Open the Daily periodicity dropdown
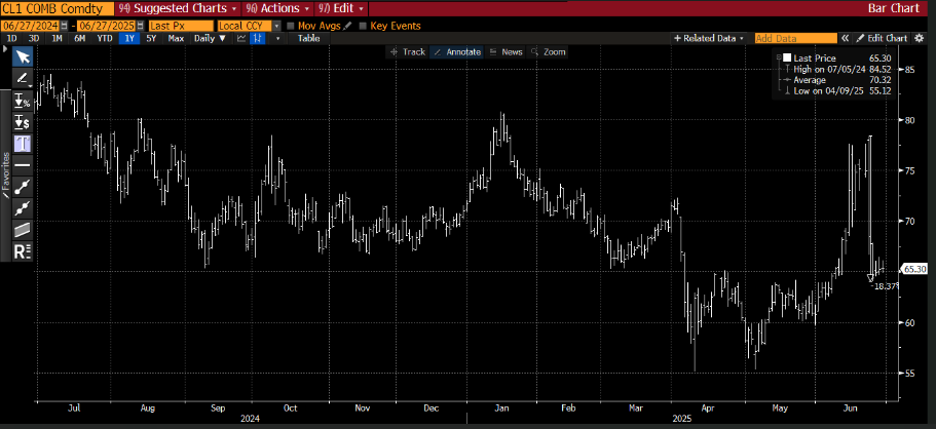Image resolution: width=936 pixels, height=430 pixels. tap(209, 38)
